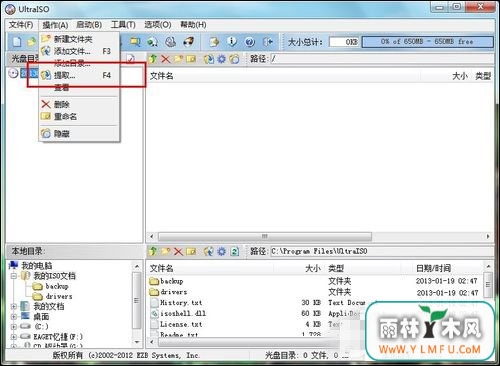This screenshot has height=366, width=500.
Task: Select 我的电脑 in local tree
Action: (x=37, y=266)
